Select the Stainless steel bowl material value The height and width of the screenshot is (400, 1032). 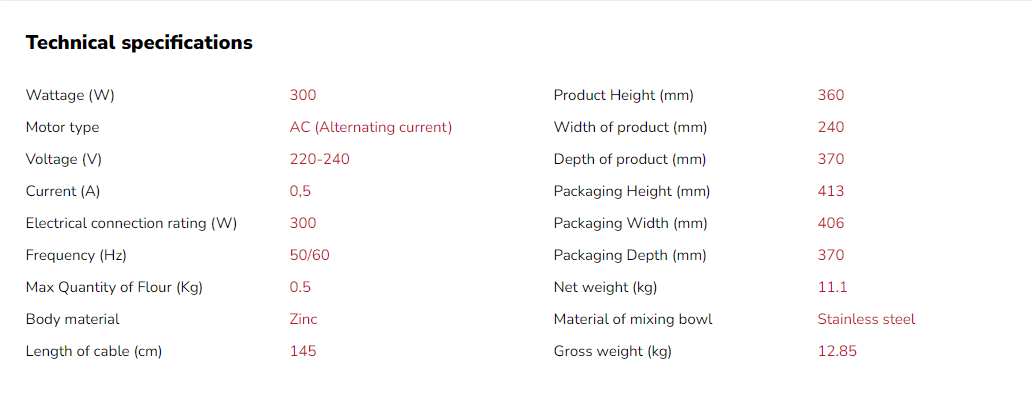tap(866, 319)
